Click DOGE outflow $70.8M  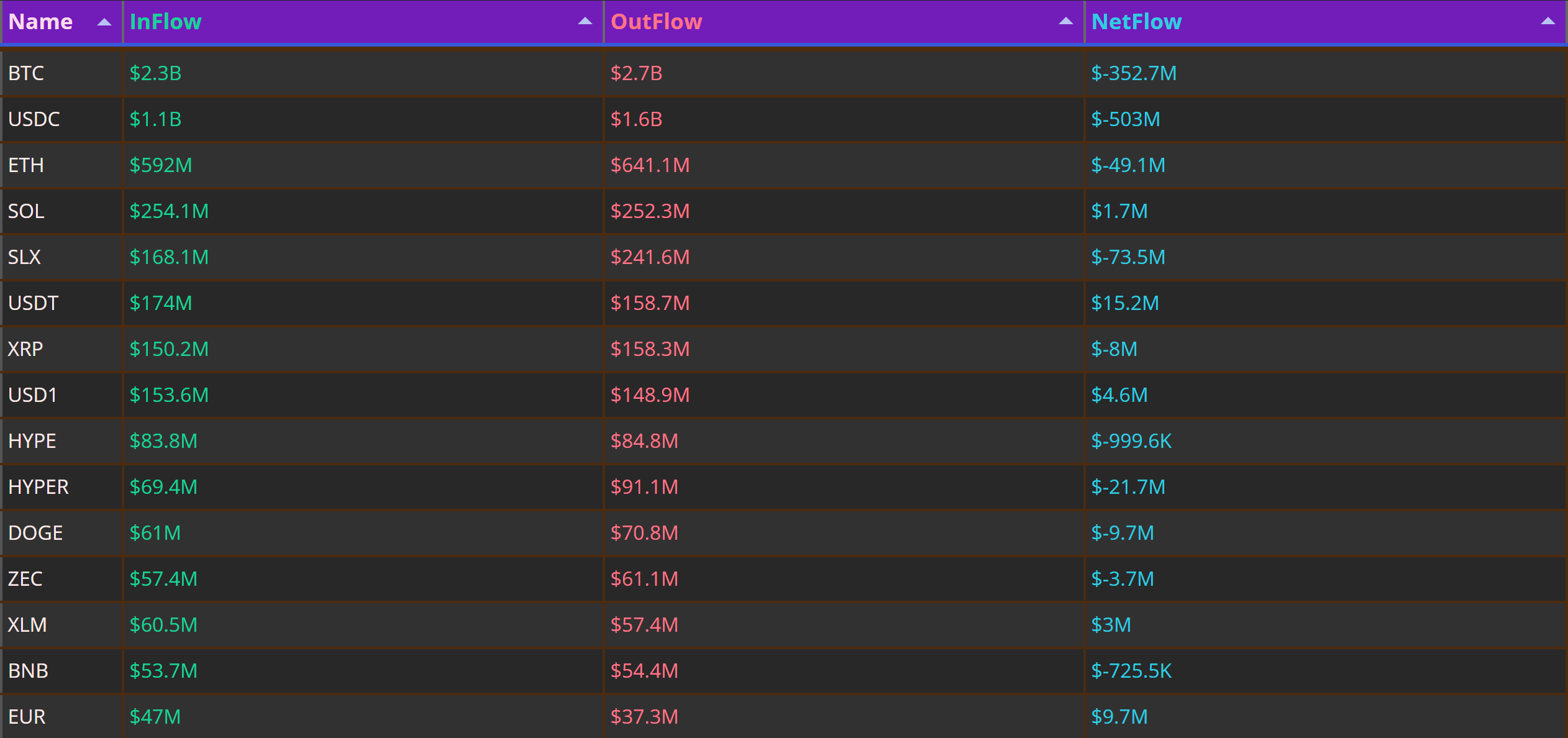tap(644, 533)
